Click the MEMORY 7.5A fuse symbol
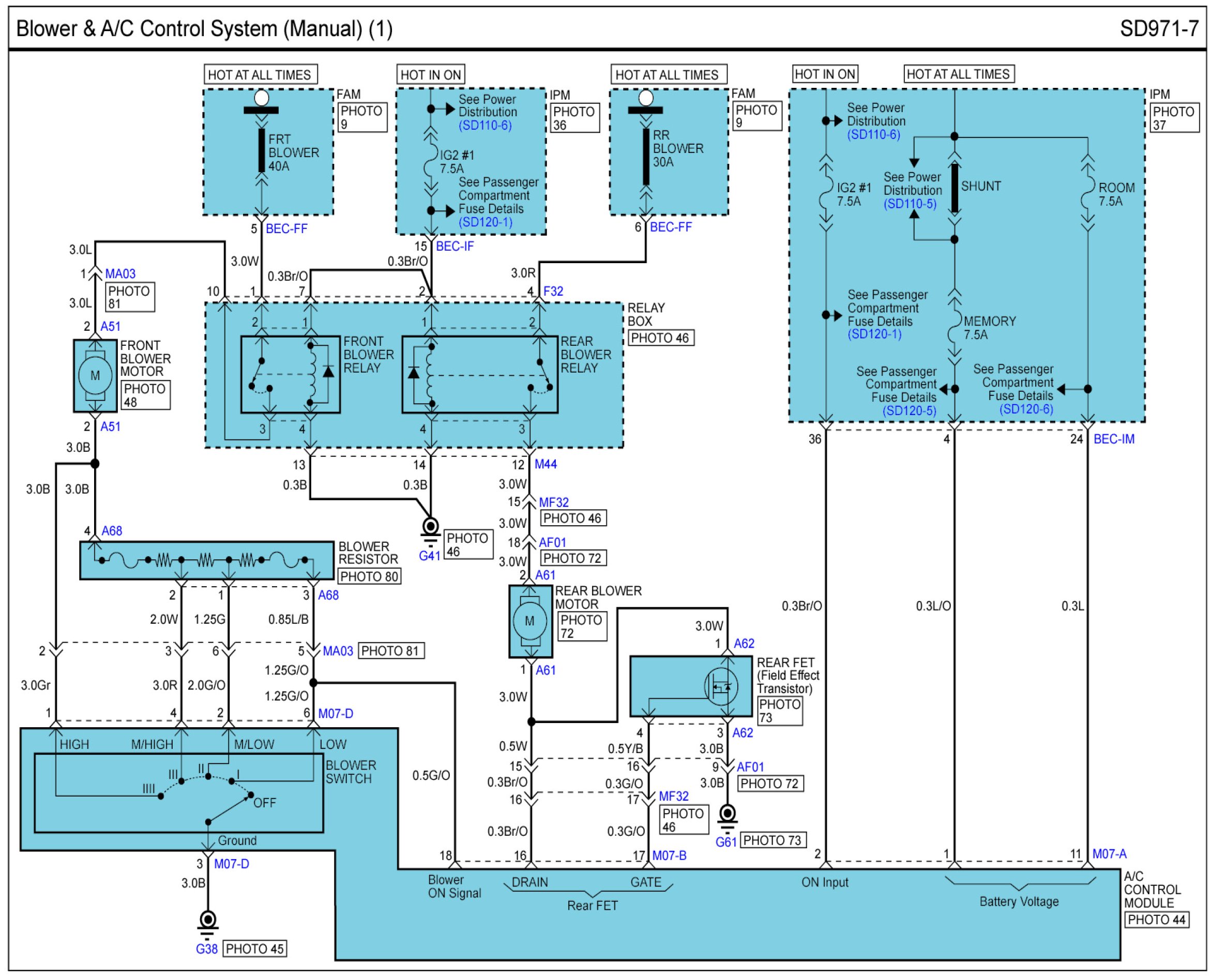This screenshot has width=1213, height=980. 954,327
